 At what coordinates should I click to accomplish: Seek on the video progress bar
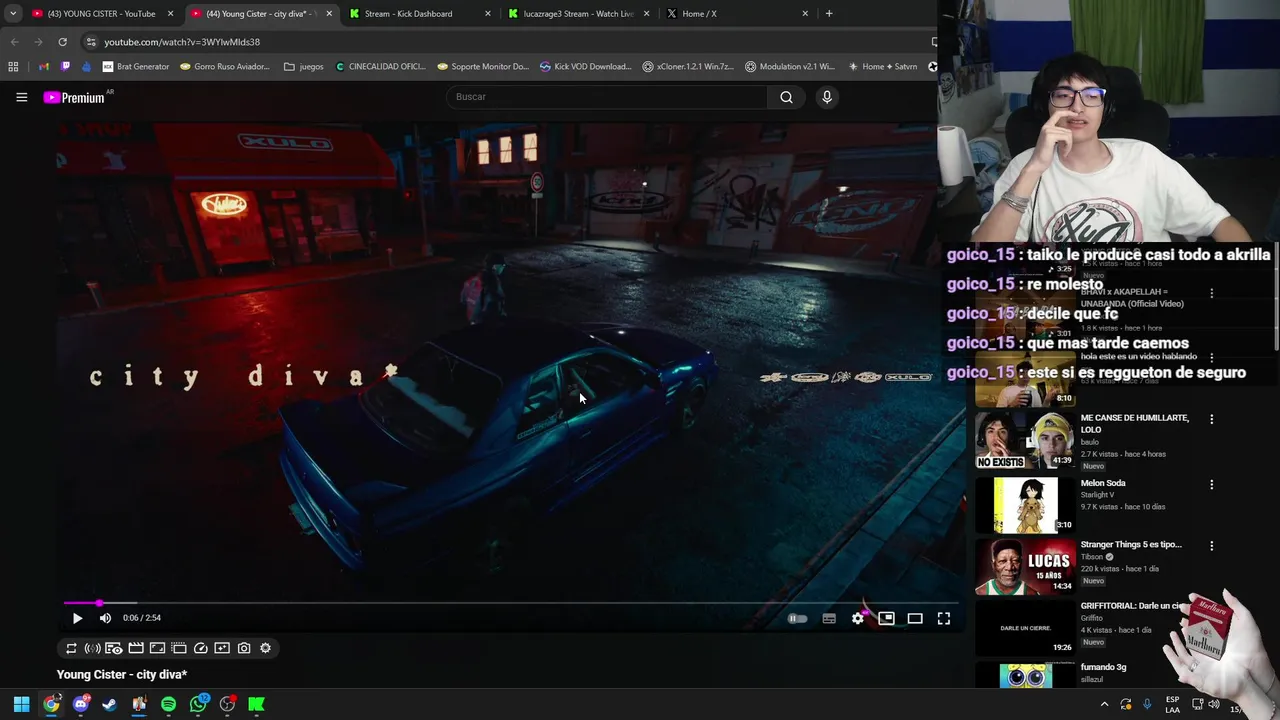[510, 603]
